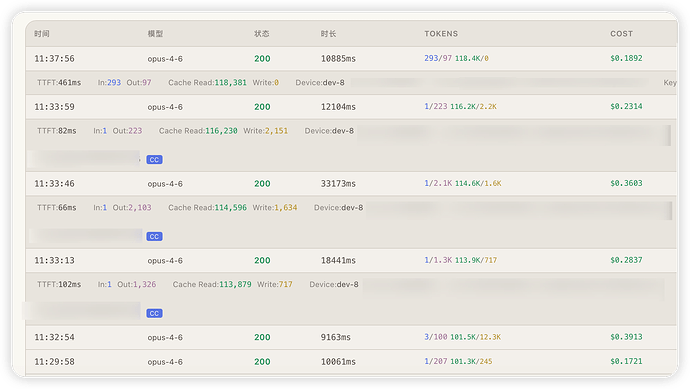The height and width of the screenshot is (389, 690).
Task: Click tokens summary 293/97 118.4K/0
Action: click(456, 58)
